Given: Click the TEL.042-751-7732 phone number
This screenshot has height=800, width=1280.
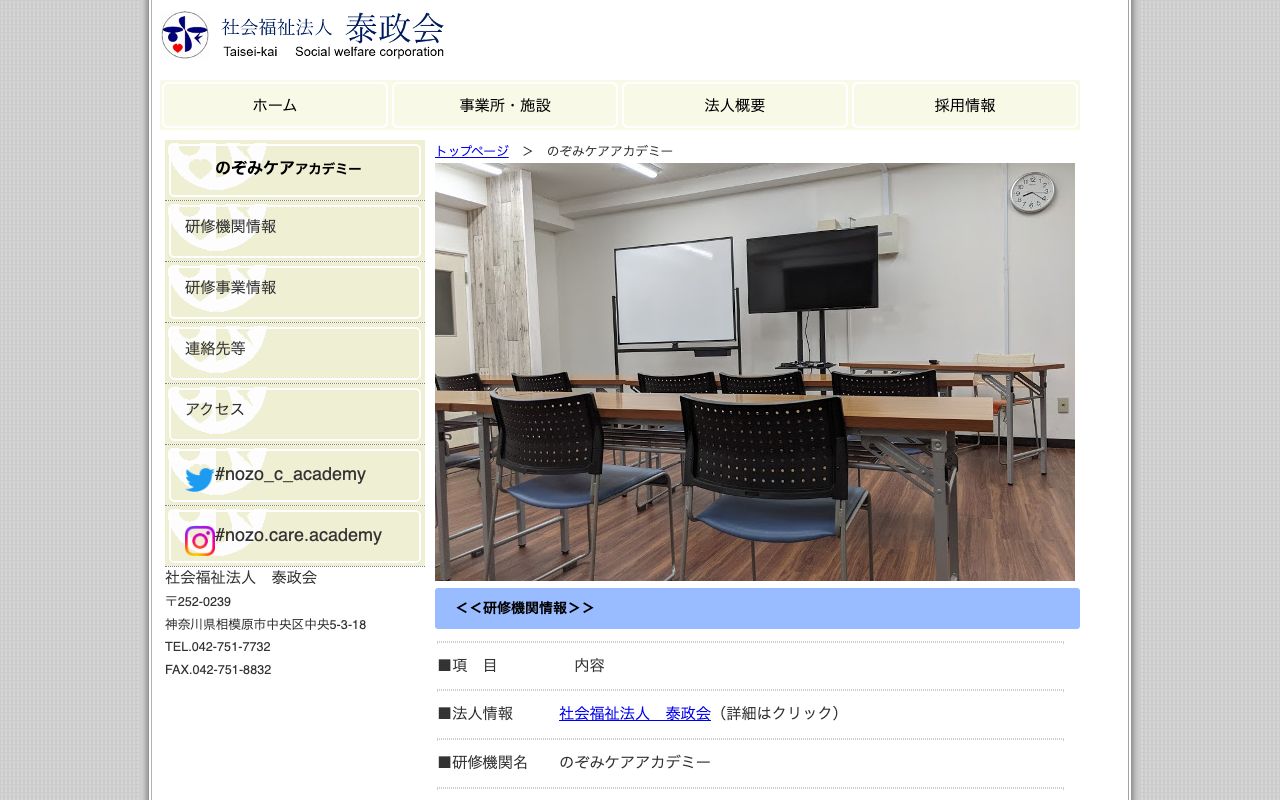Looking at the screenshot, I should pyautogui.click(x=217, y=647).
